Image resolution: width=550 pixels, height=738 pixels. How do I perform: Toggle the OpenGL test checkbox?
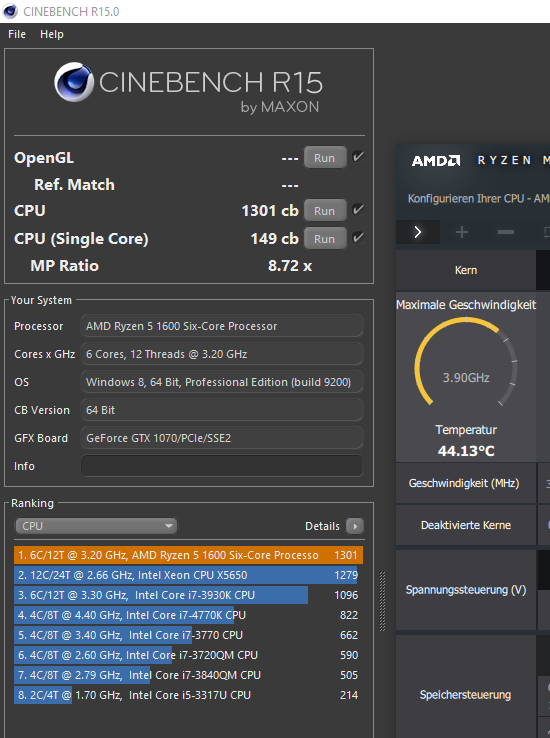coord(358,157)
